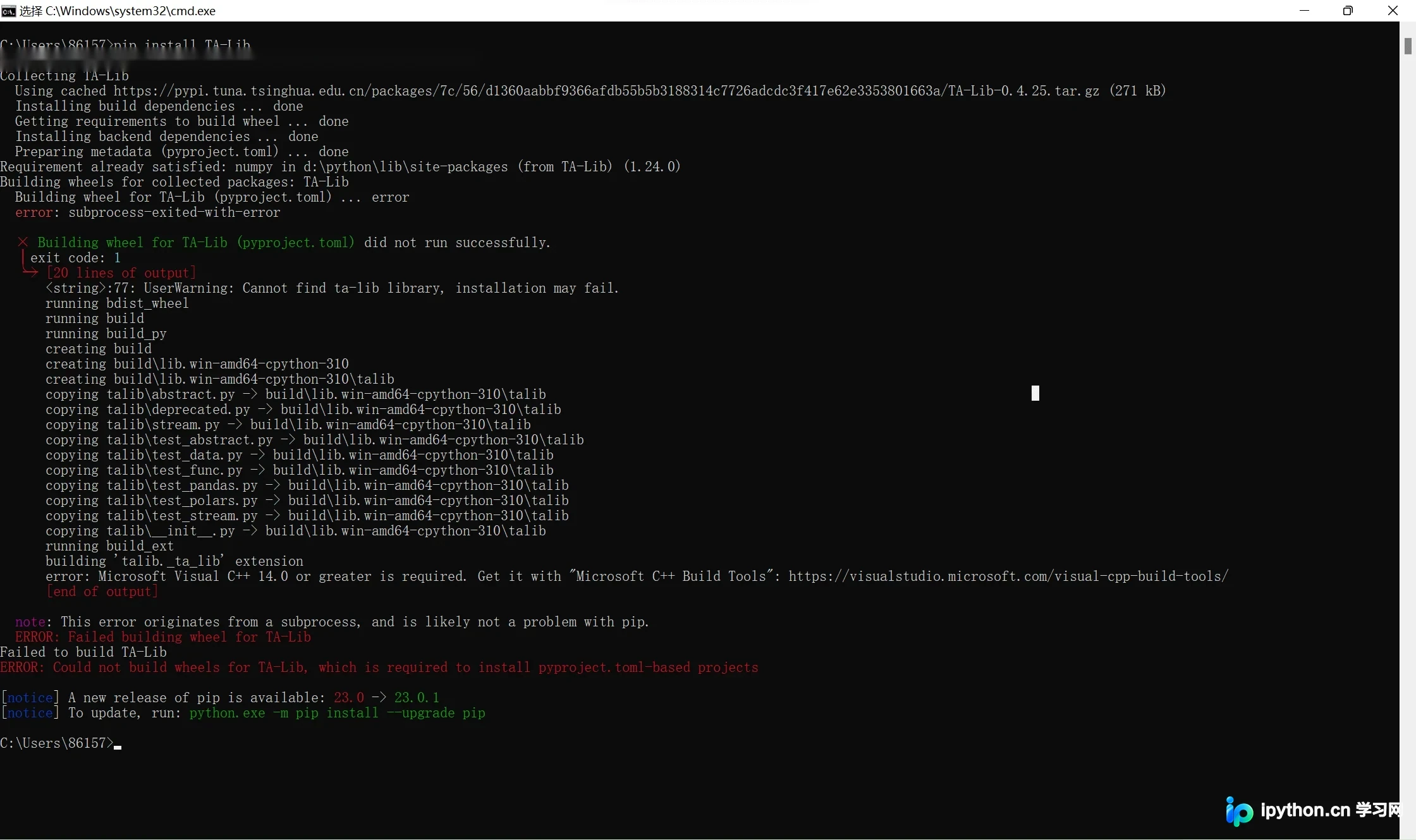Click 'running build_ext' line
The image size is (1416, 840).
109,545
